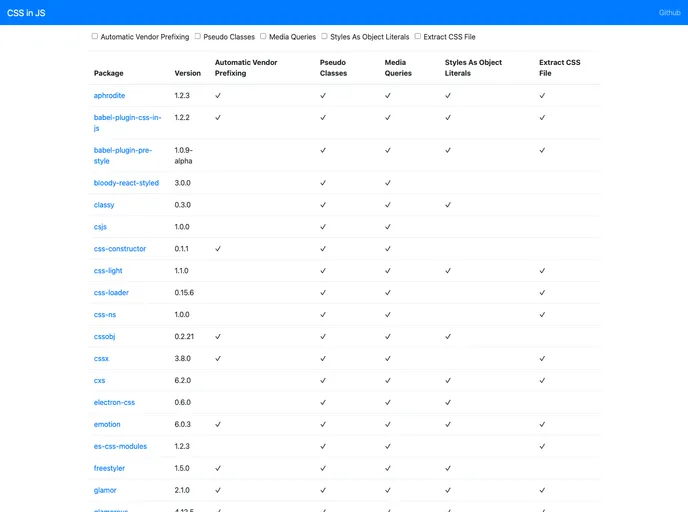Select version 6.2.0 of cxs
Screen dimensions: 688x512
(183, 380)
